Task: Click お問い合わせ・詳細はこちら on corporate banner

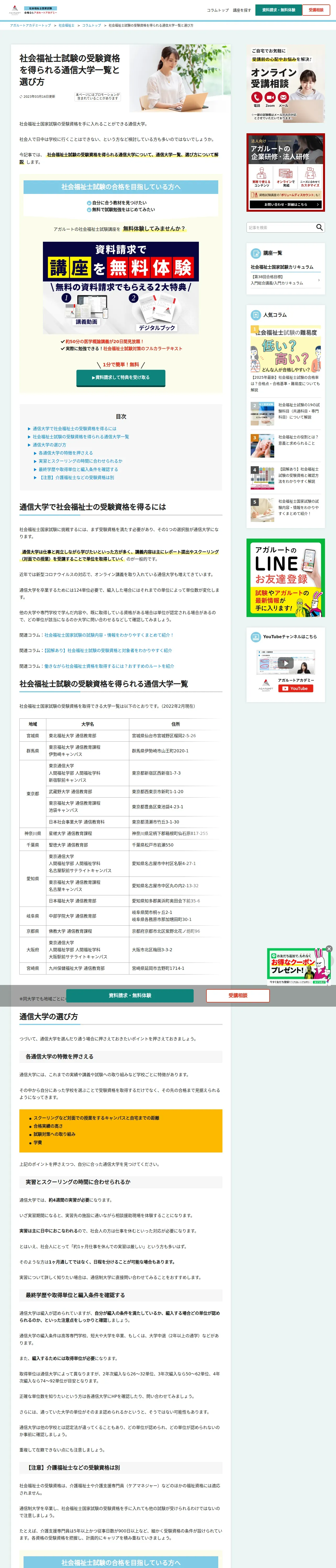Action: pos(285,205)
